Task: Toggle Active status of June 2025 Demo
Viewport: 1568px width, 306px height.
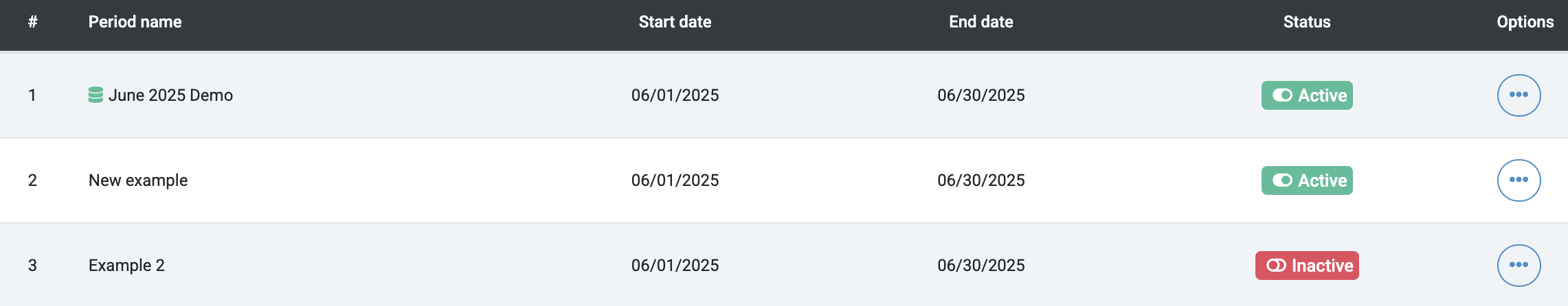Action: point(1307,95)
